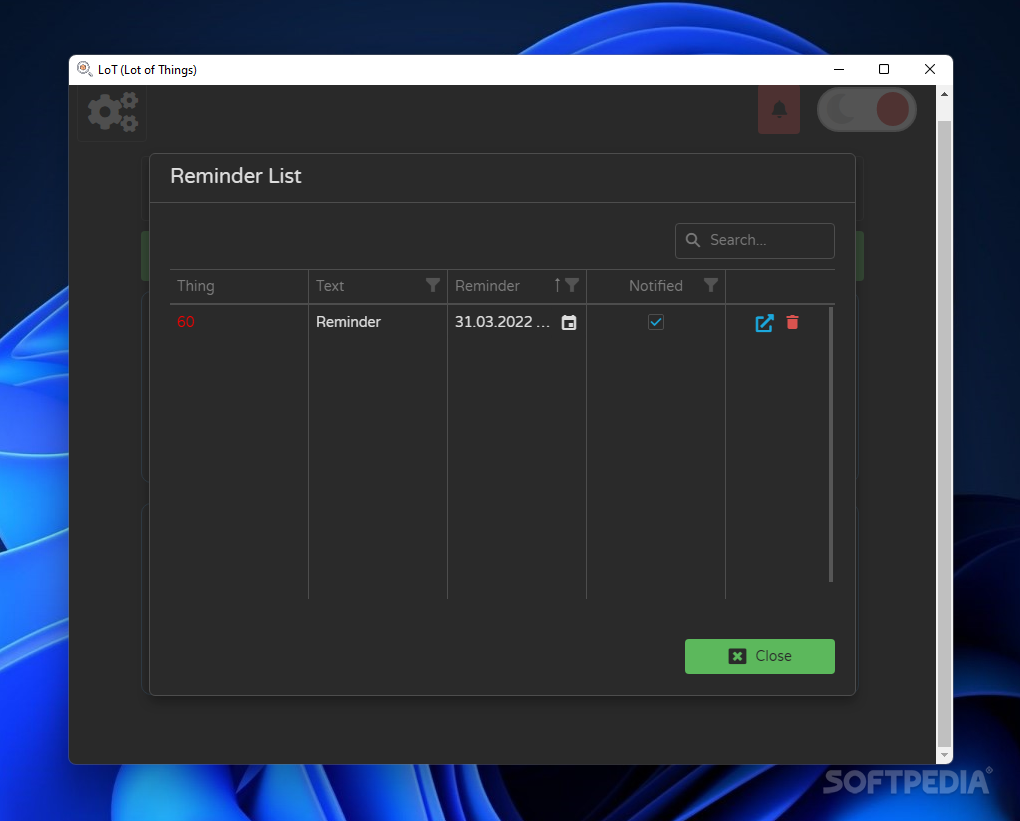Open the Notified column filter
Viewport: 1020px width, 821px height.
point(711,285)
